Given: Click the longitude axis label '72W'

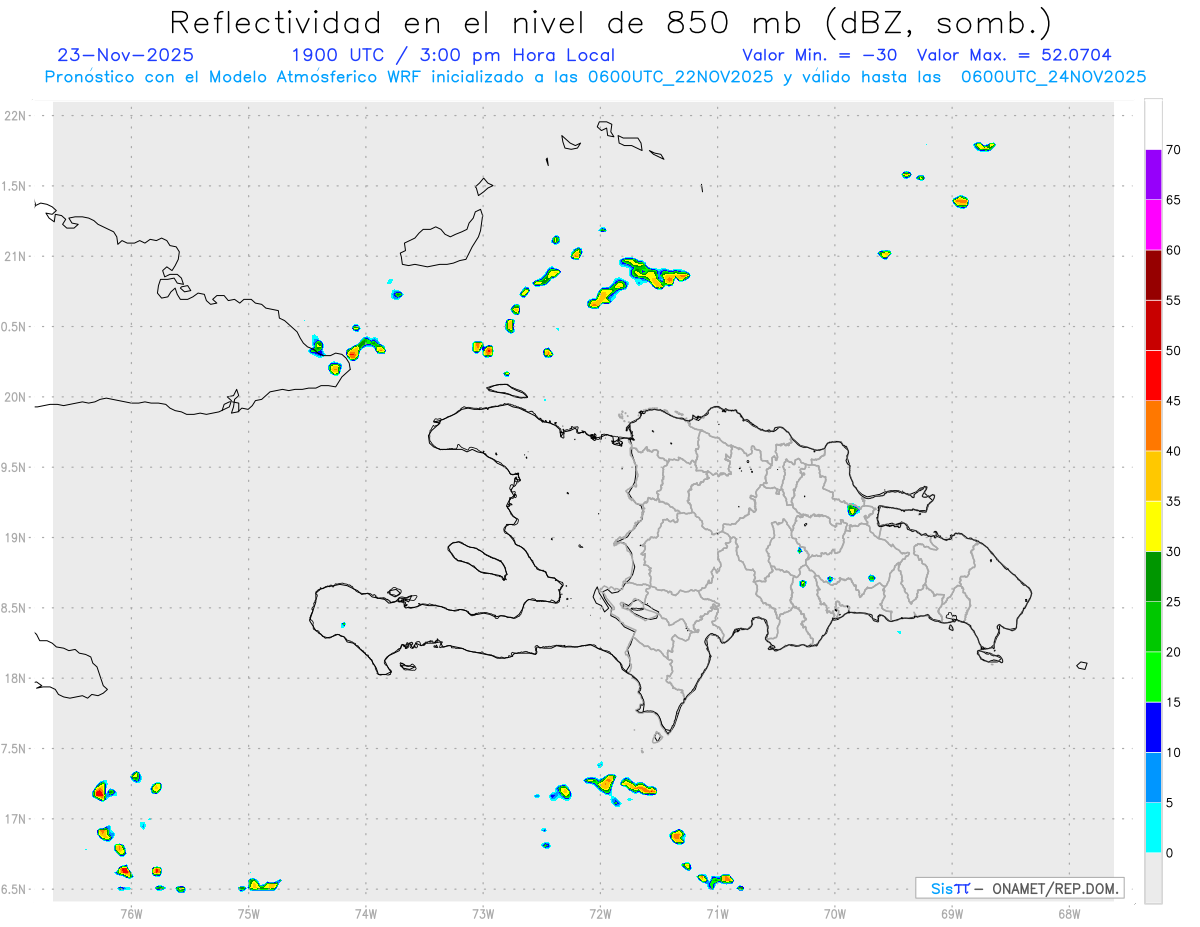Looking at the screenshot, I should tap(600, 912).
